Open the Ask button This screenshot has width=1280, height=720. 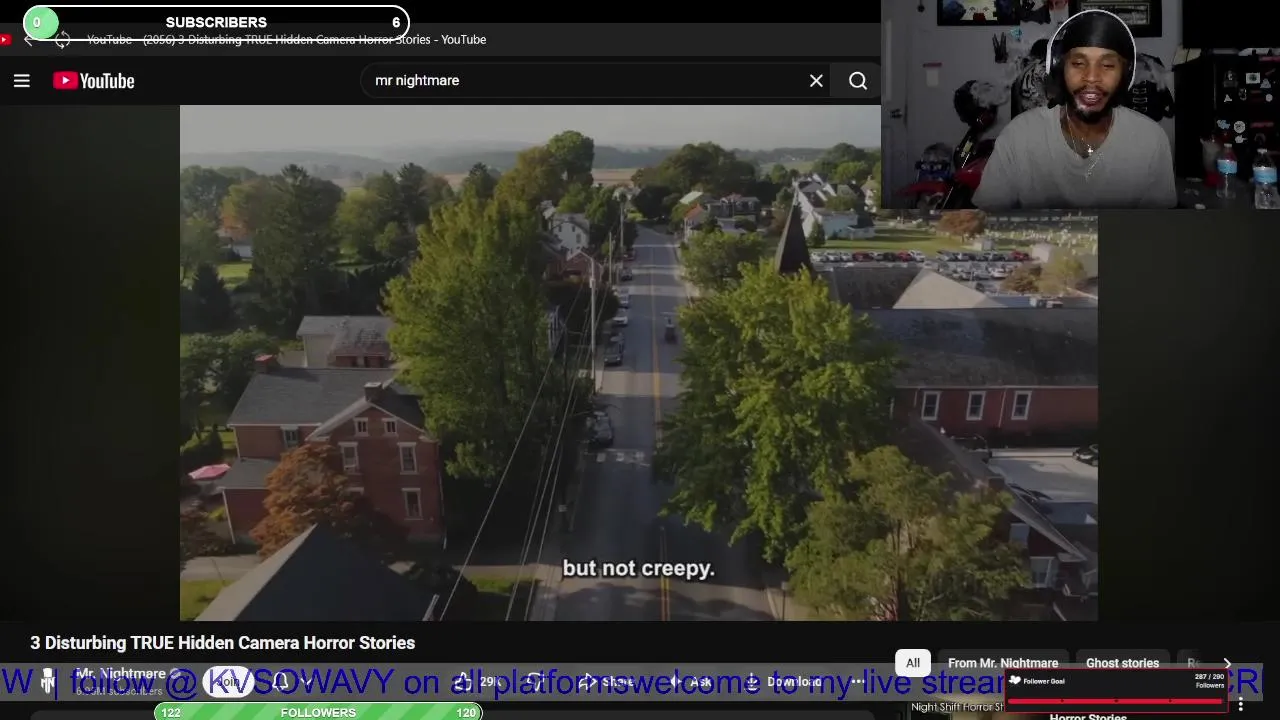pyautogui.click(x=692, y=682)
